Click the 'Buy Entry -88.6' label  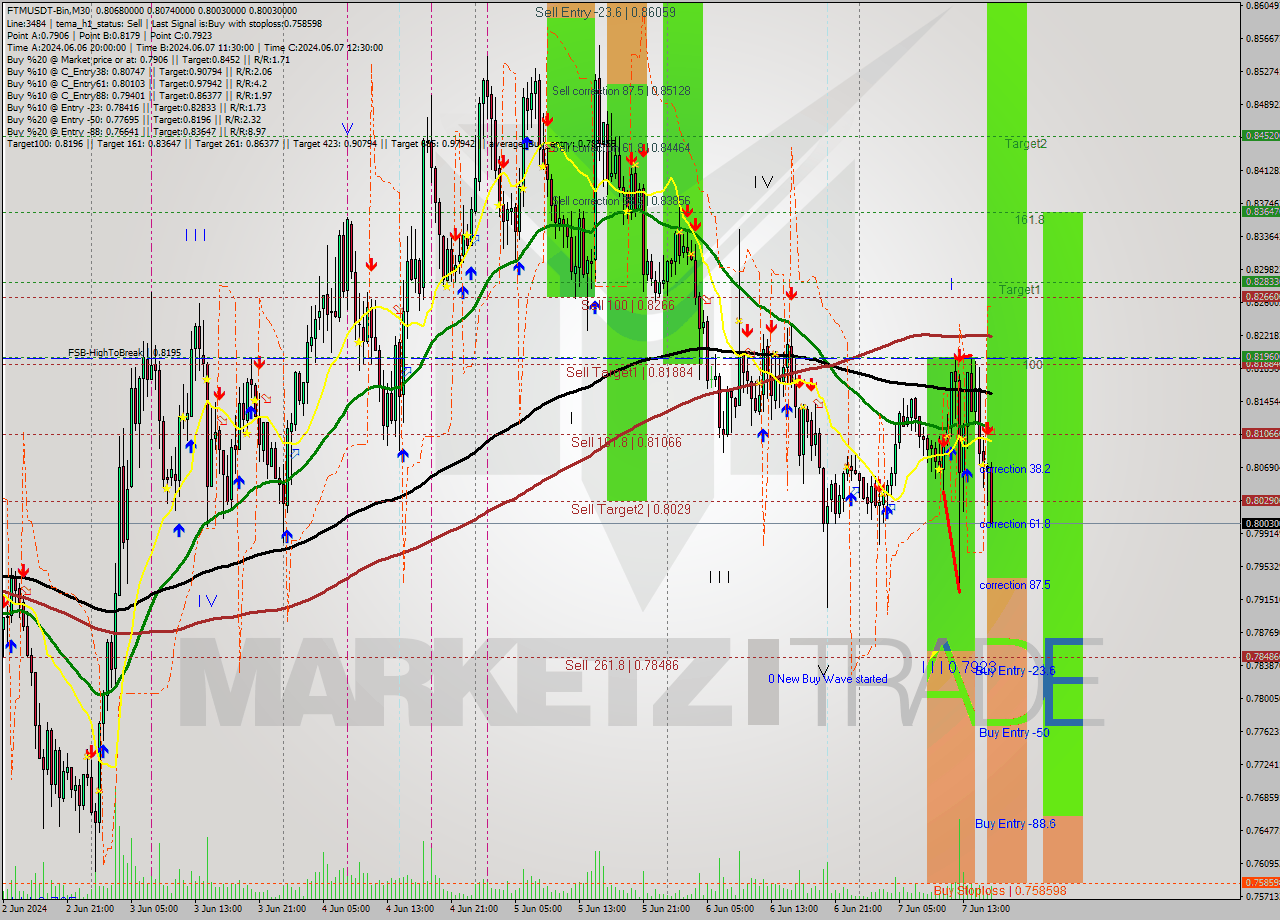(1015, 823)
